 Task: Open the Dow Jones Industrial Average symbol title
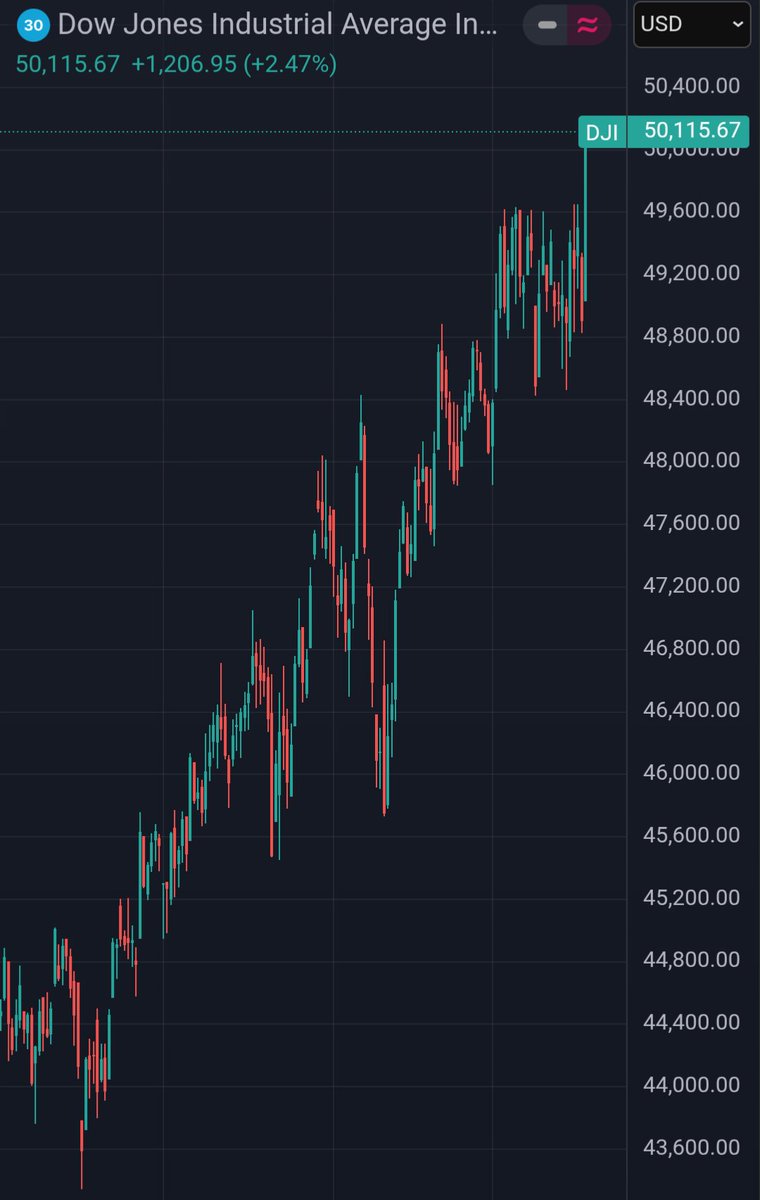pos(277,25)
